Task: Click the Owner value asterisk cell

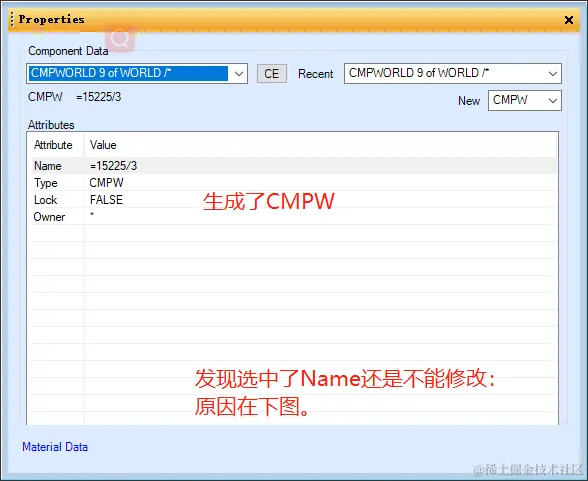Action: pyautogui.click(x=92, y=215)
